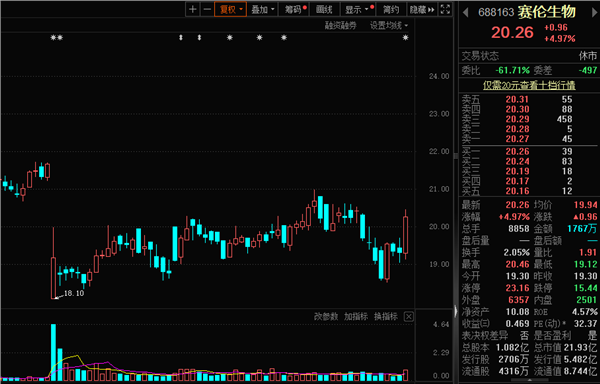
Task: Open the 复权 dropdown
Action: coord(230,10)
